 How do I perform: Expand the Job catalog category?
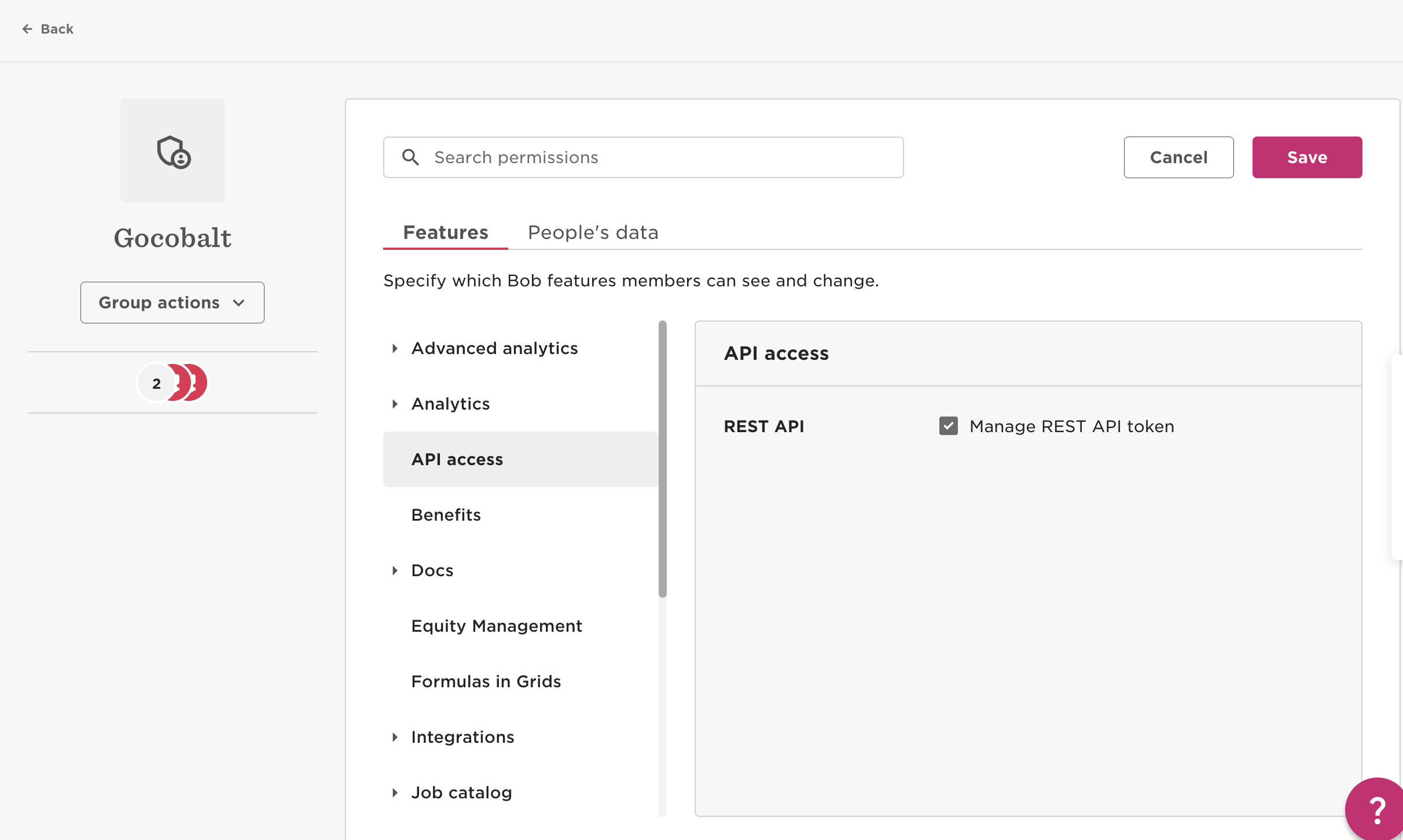click(x=395, y=793)
